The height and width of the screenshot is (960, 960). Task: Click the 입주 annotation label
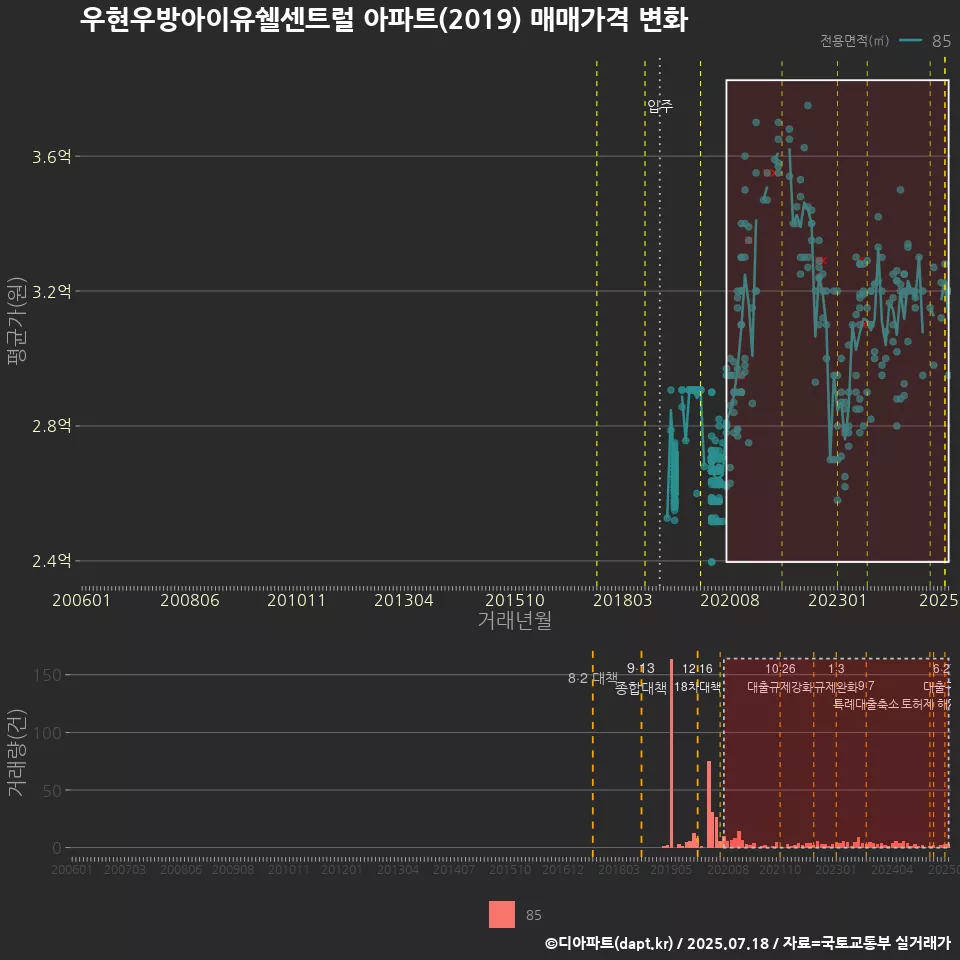tap(660, 106)
